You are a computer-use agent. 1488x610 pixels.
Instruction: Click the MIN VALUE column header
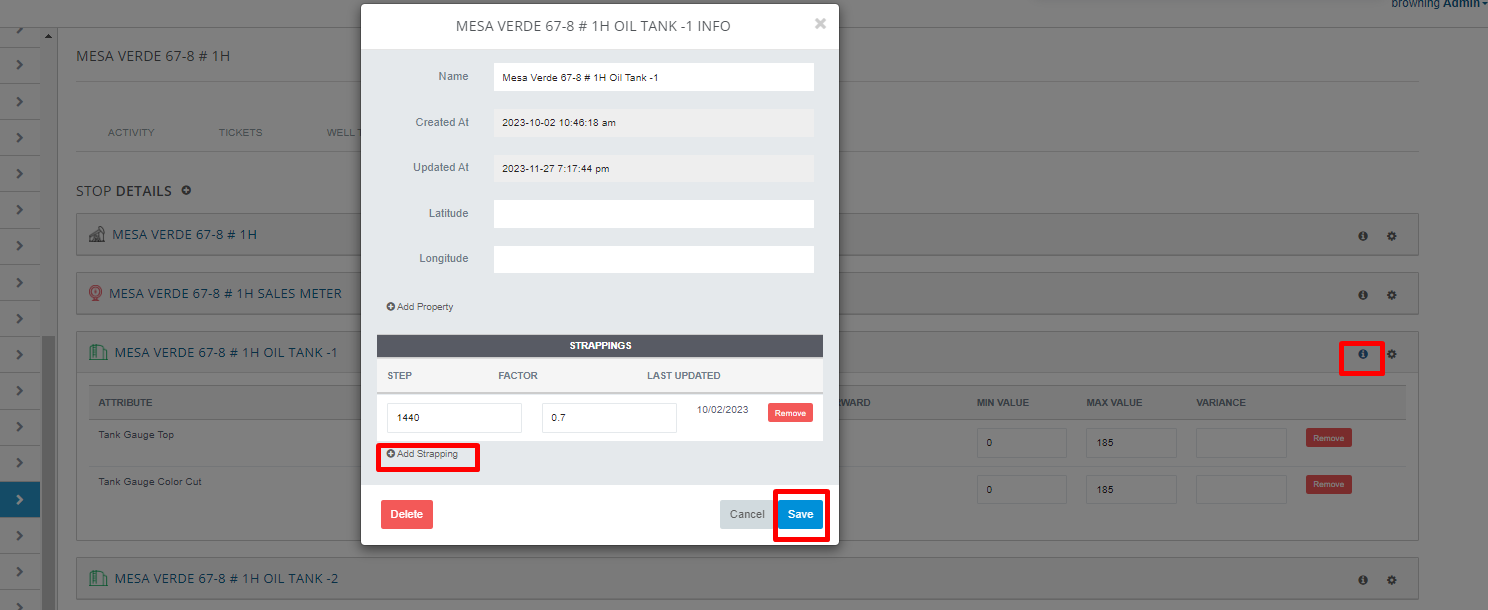(1003, 403)
